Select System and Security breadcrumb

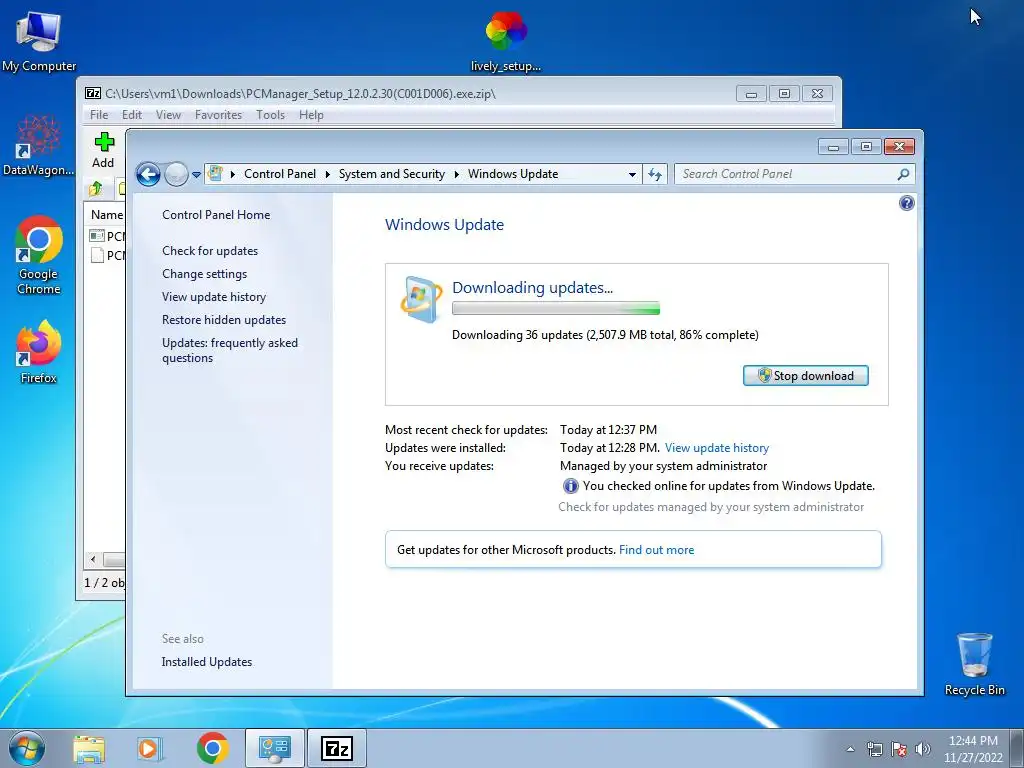click(x=392, y=174)
